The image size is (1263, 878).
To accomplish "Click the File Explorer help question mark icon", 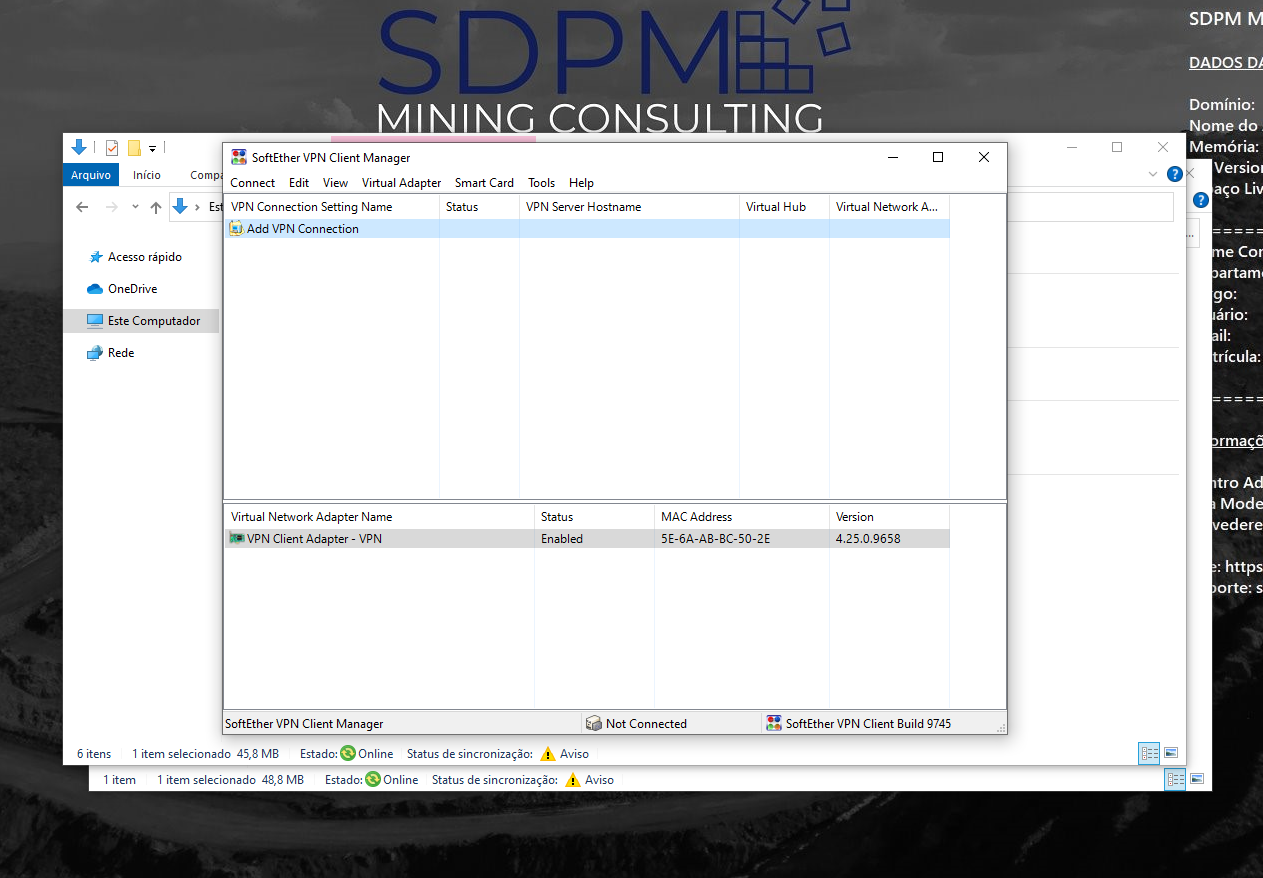I will coord(1175,174).
